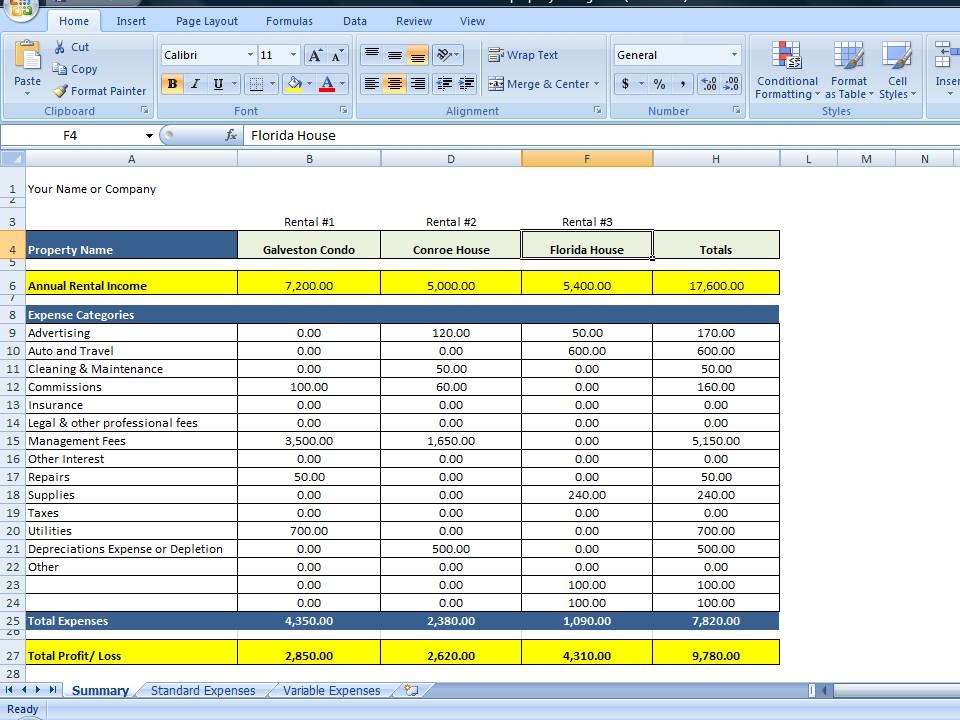Image resolution: width=960 pixels, height=720 pixels.
Task: Switch to the Formulas ribbon tab
Action: tap(289, 20)
